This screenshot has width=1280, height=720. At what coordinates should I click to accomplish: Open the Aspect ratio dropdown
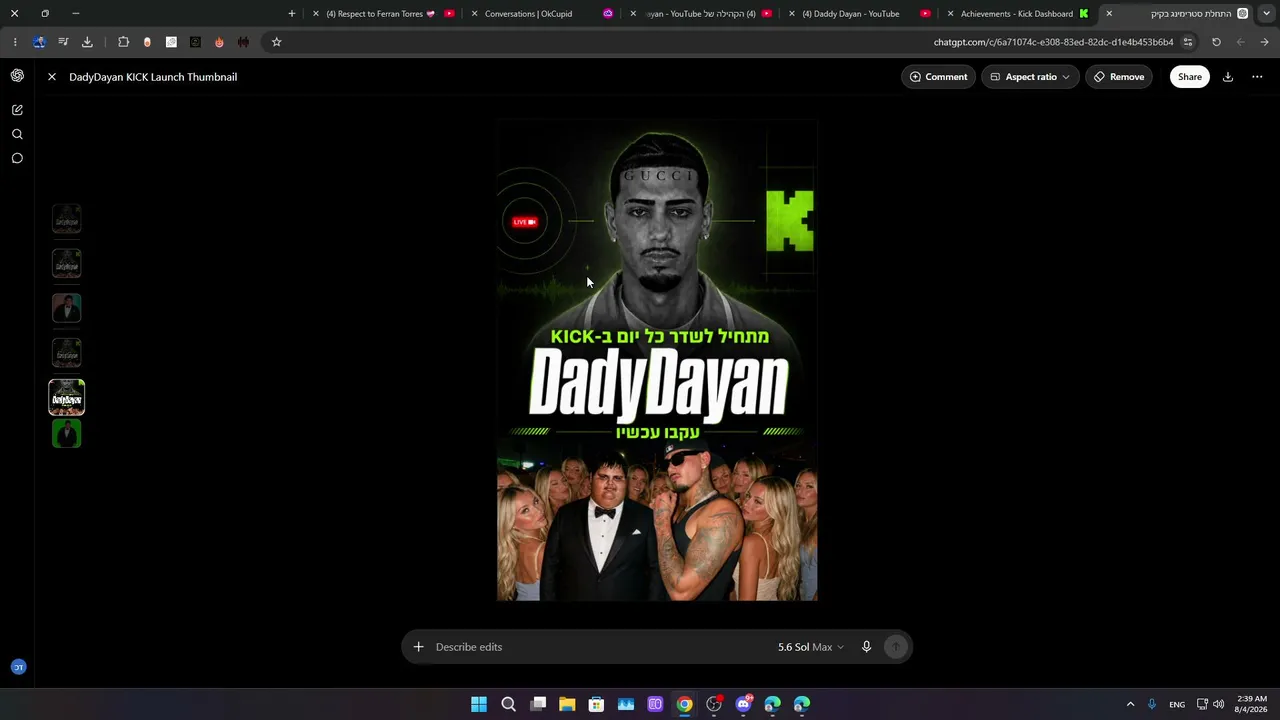[x=1030, y=77]
